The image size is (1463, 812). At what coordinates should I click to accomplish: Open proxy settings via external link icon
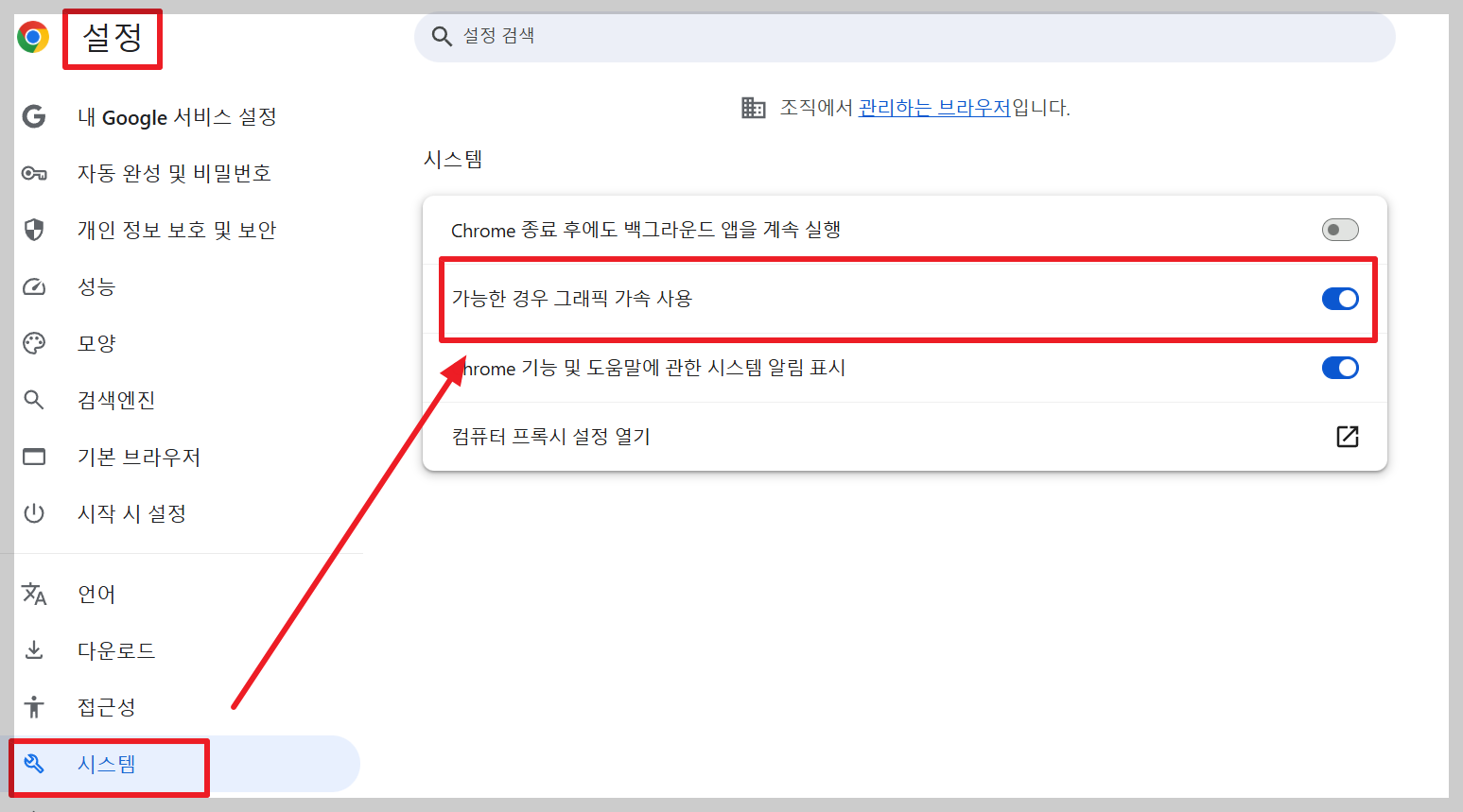(1348, 436)
